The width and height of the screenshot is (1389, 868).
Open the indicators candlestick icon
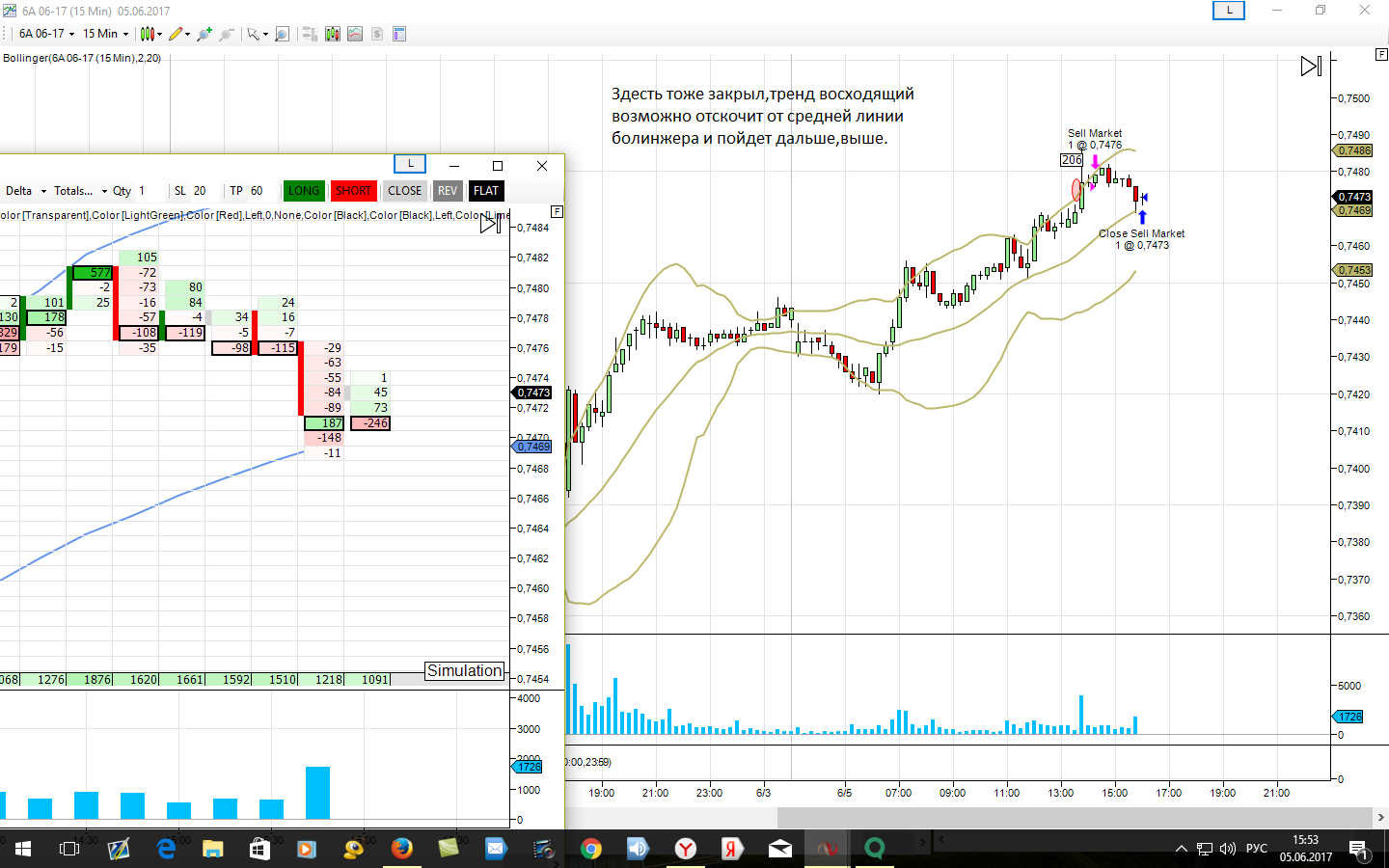click(333, 34)
